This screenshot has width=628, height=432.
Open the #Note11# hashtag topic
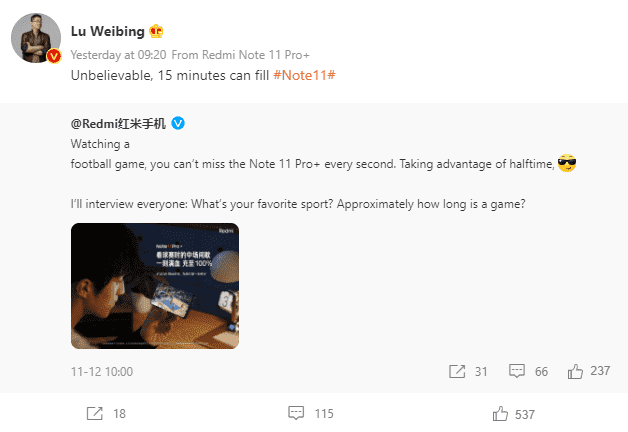[304, 77]
